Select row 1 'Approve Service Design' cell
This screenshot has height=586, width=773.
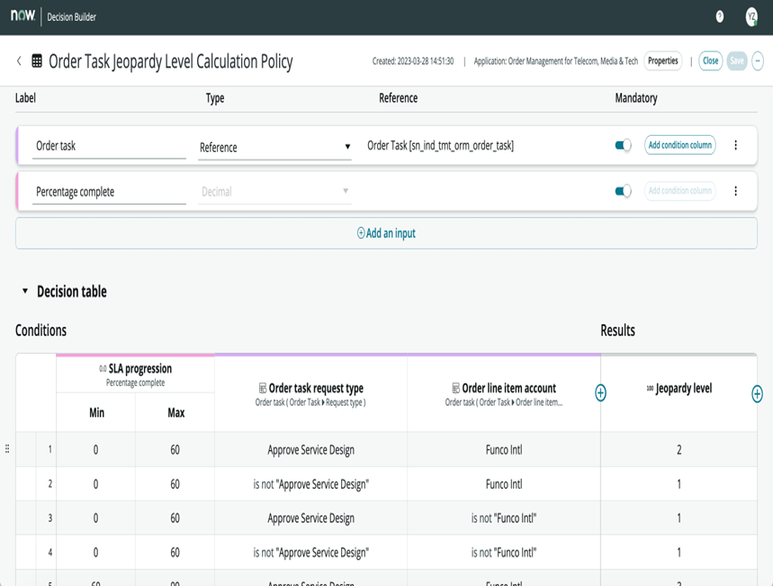click(x=311, y=449)
